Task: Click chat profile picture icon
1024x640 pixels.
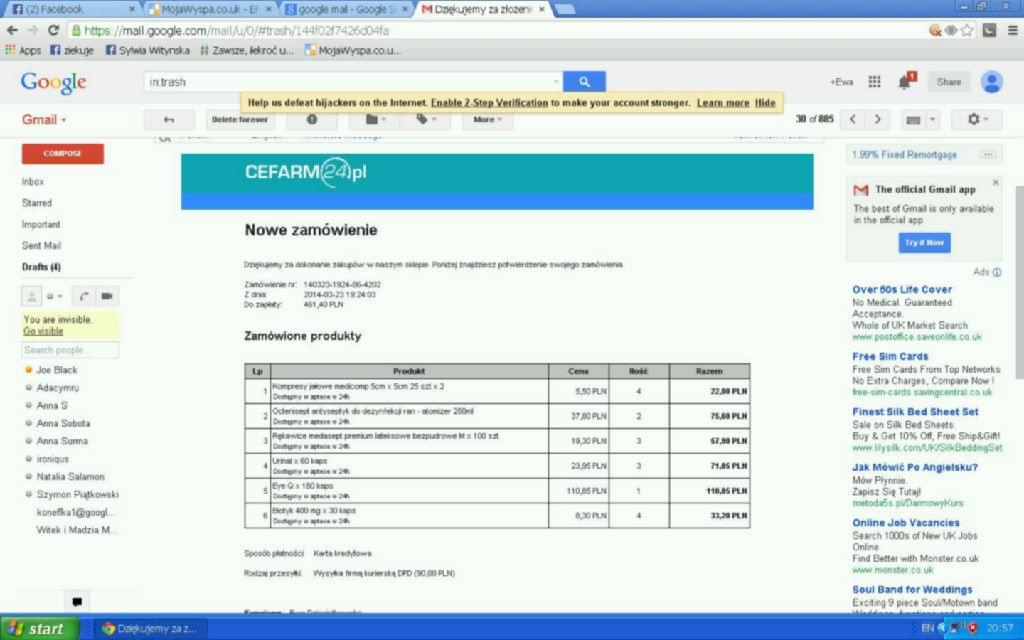Action: coord(31,296)
